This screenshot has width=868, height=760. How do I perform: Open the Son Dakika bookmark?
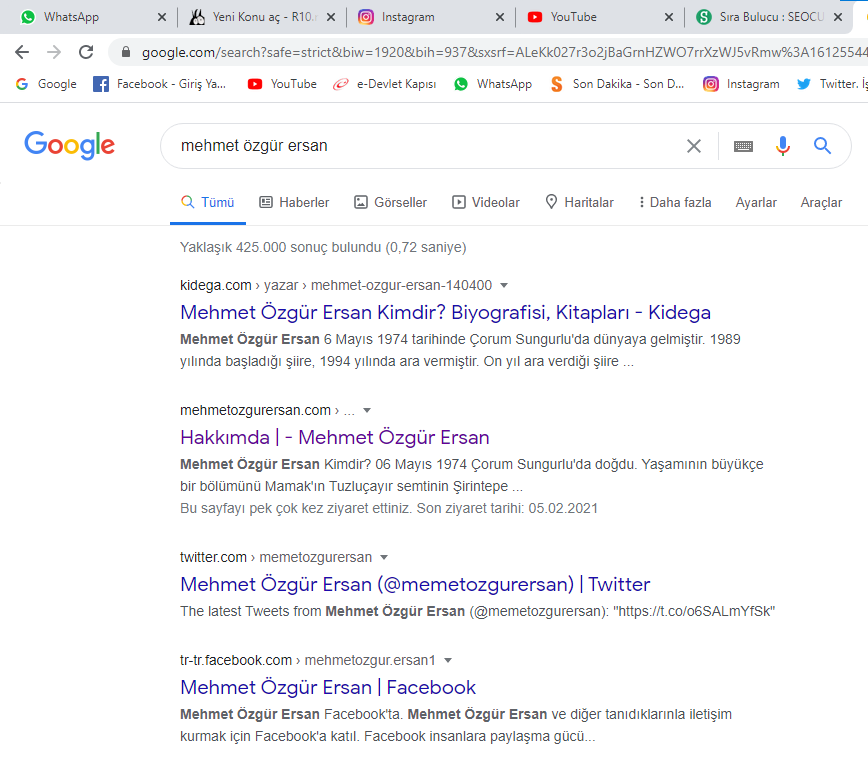point(618,84)
